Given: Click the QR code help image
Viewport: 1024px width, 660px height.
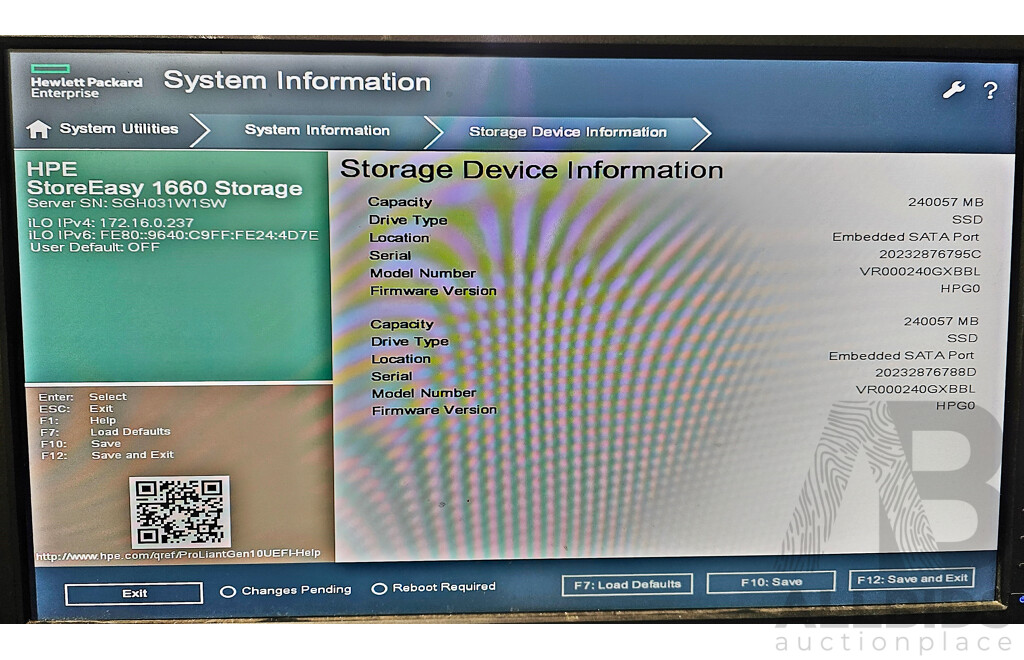Looking at the screenshot, I should point(180,512).
